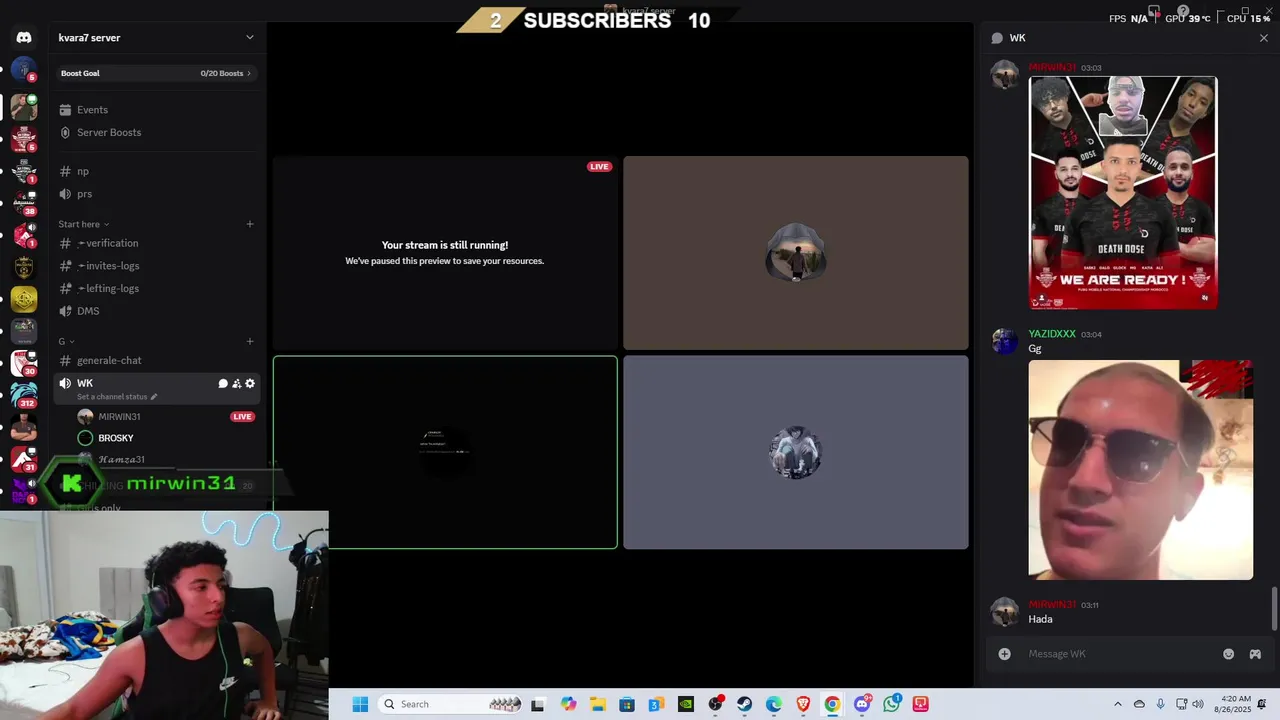The width and height of the screenshot is (1280, 720).
Task: Click Discord icon in the taskbar
Action: (x=862, y=704)
